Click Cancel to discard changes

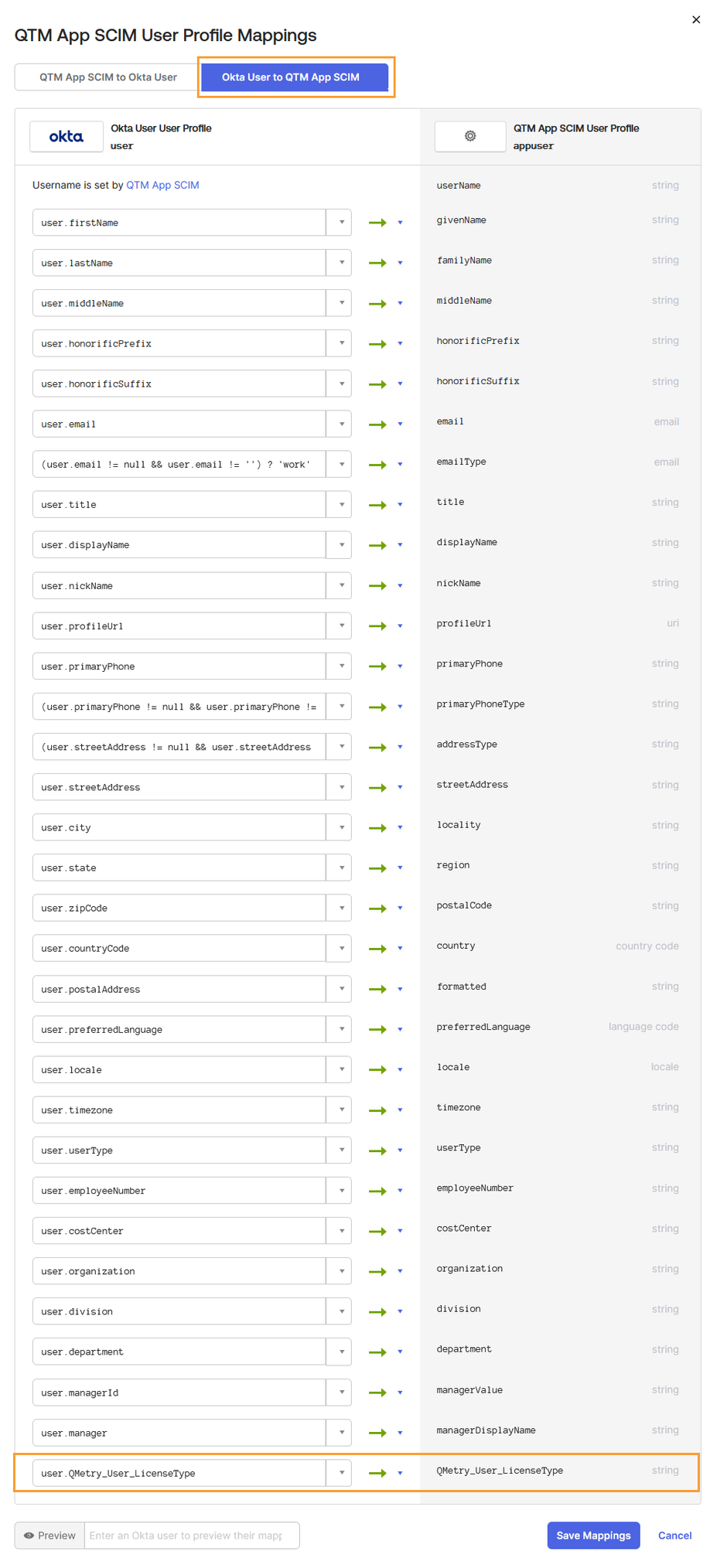pos(674,1536)
